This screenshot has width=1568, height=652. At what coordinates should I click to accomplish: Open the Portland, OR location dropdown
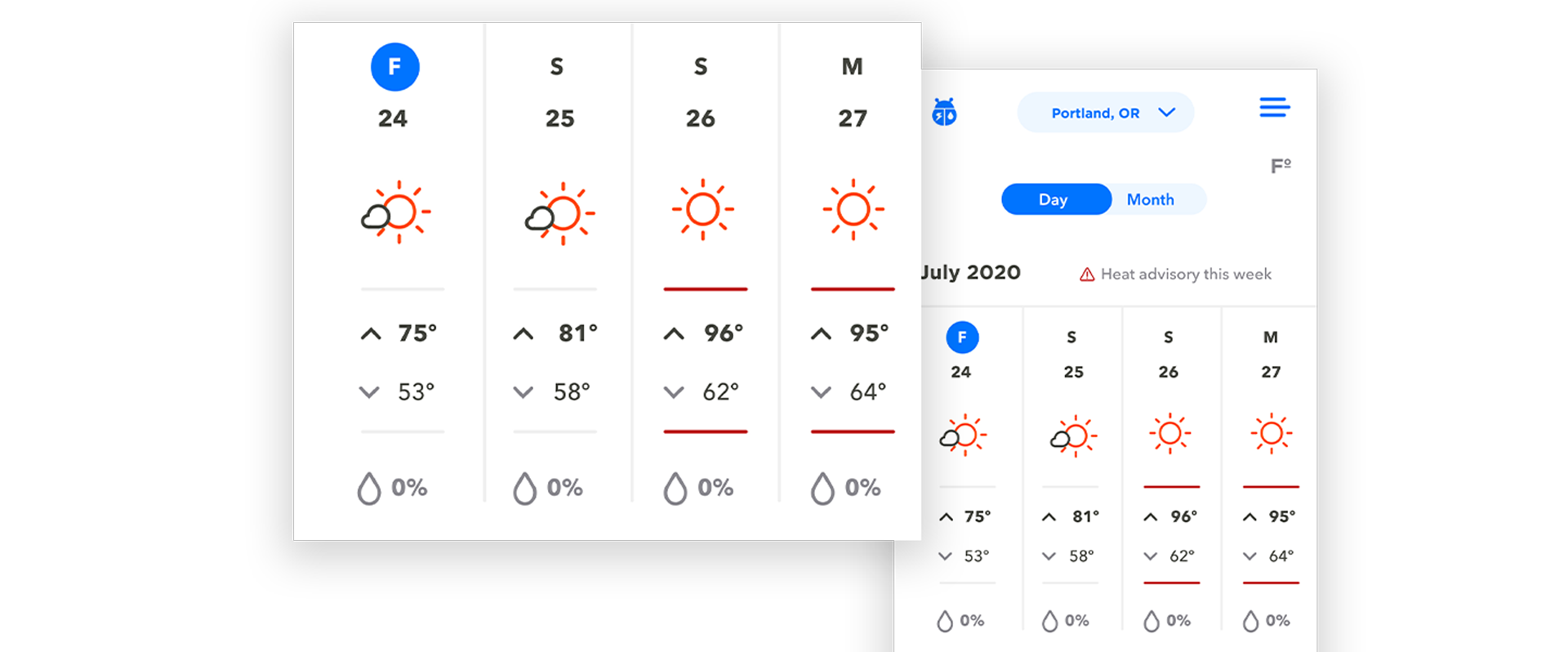coord(1105,113)
